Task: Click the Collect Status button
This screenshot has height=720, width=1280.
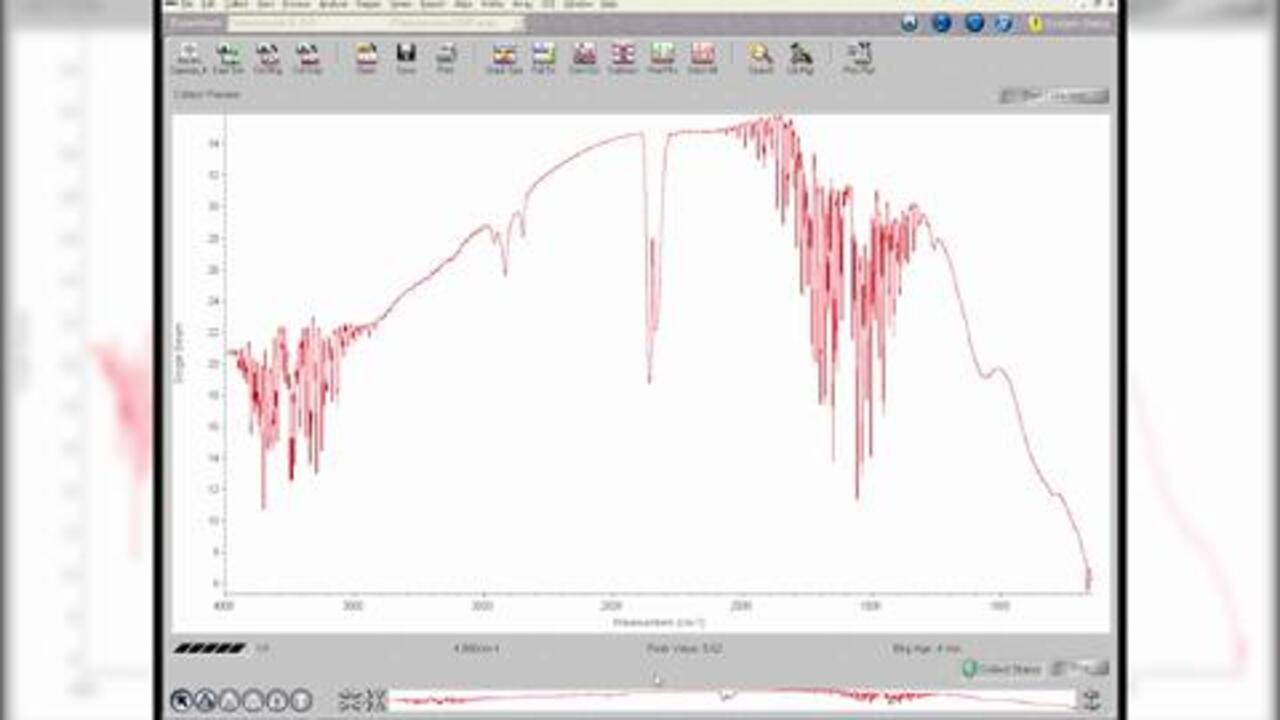Action: [x=1002, y=669]
